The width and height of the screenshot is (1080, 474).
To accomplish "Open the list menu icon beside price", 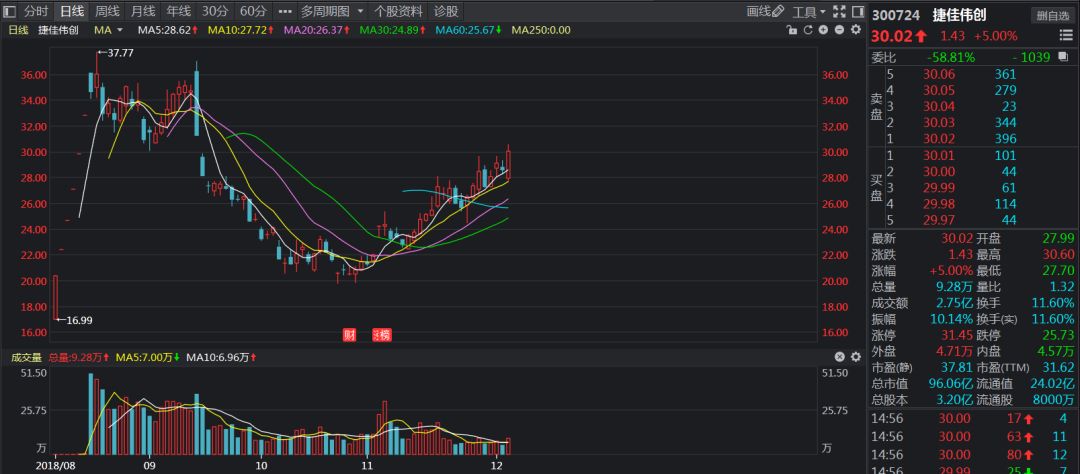I will point(1068,36).
